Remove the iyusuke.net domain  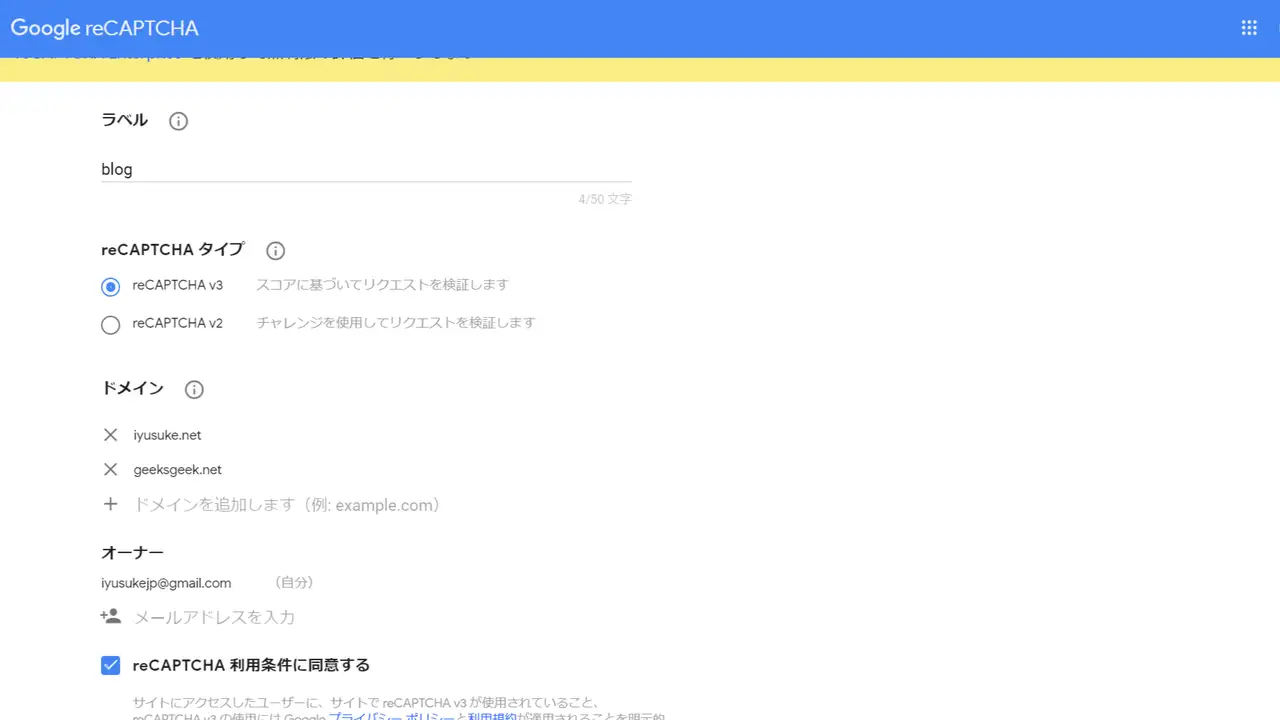(111, 435)
